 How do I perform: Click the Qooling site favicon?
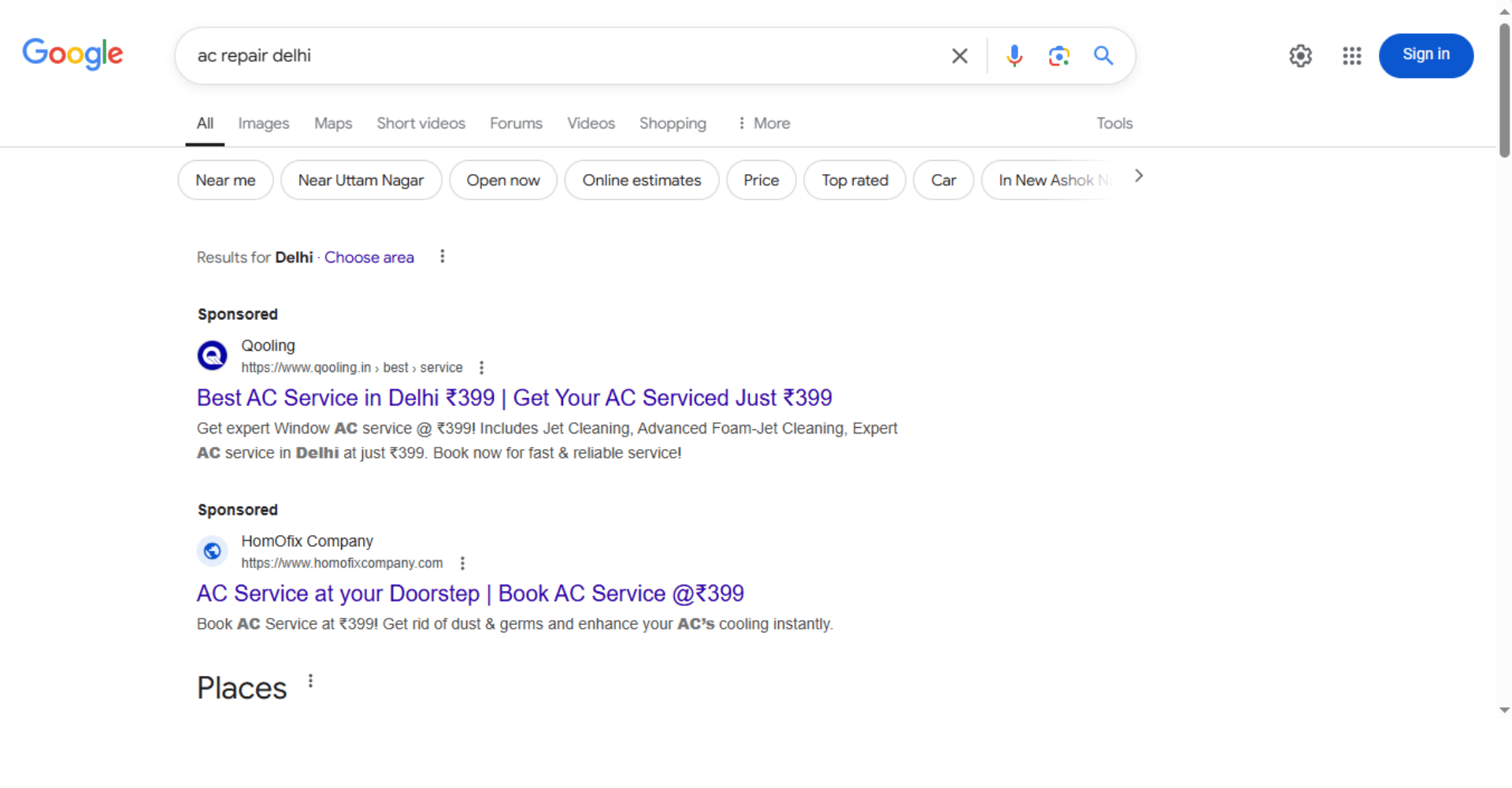pos(212,355)
